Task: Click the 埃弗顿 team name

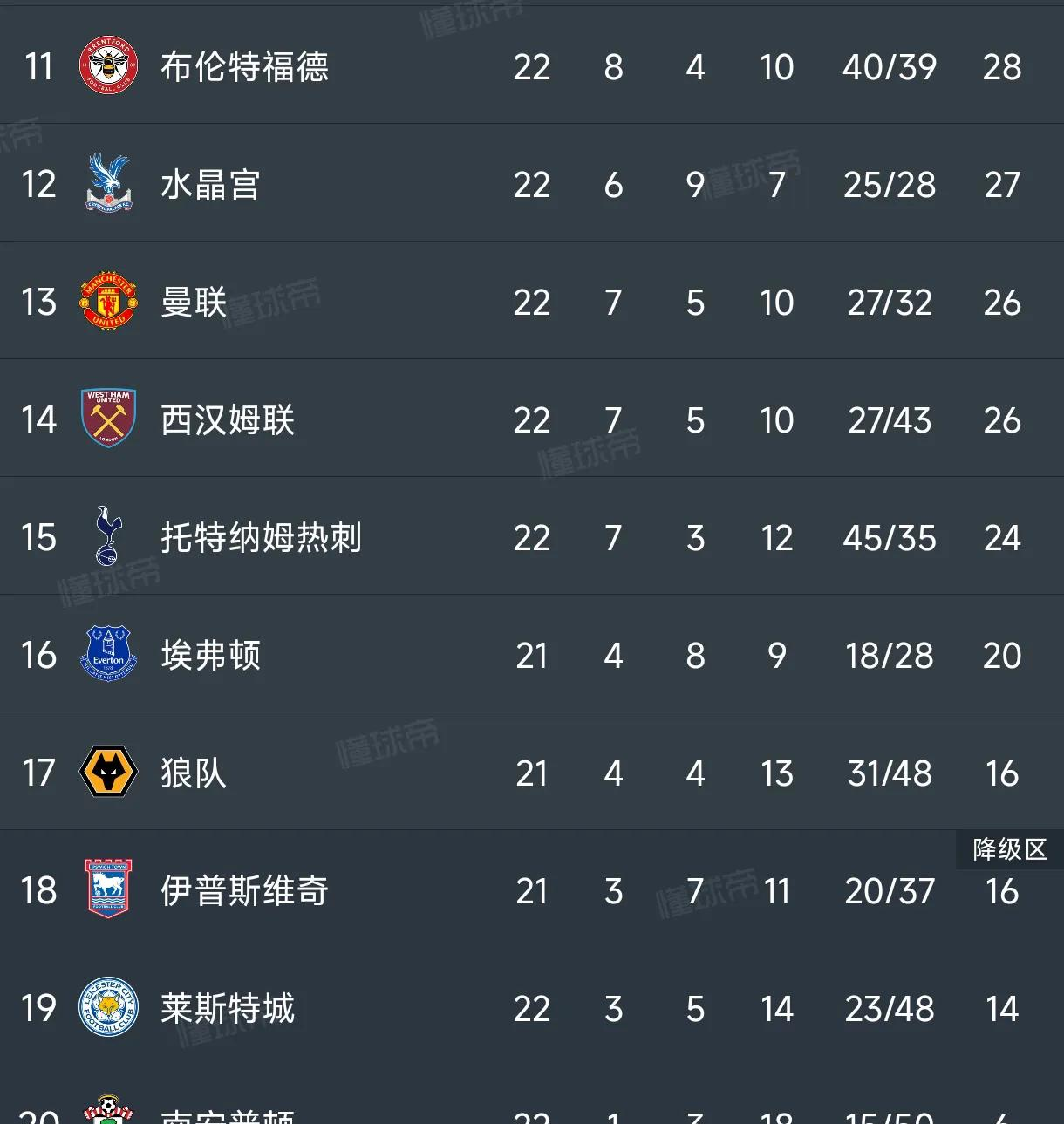Action: 210,655
